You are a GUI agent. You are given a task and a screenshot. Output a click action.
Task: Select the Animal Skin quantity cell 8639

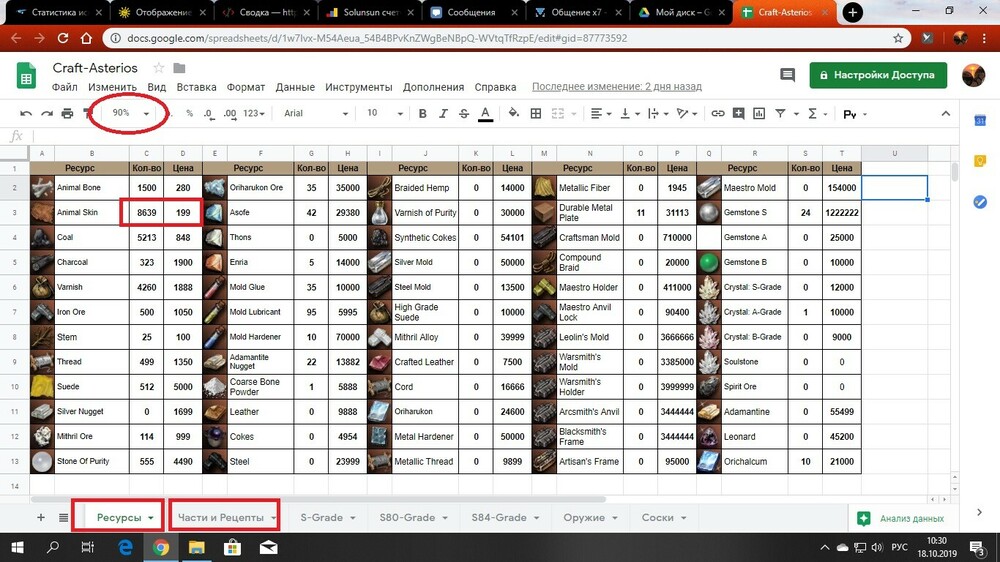(x=146, y=212)
